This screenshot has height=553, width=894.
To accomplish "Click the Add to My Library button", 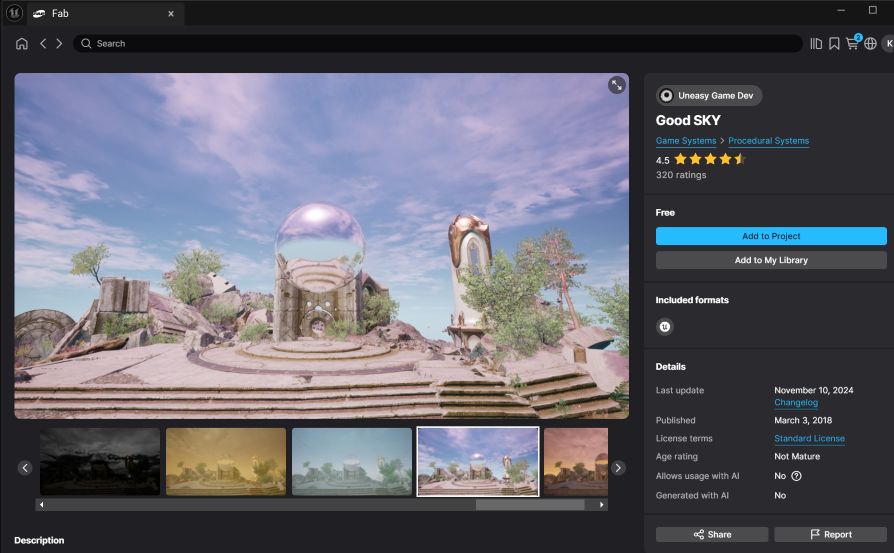I will 771,260.
